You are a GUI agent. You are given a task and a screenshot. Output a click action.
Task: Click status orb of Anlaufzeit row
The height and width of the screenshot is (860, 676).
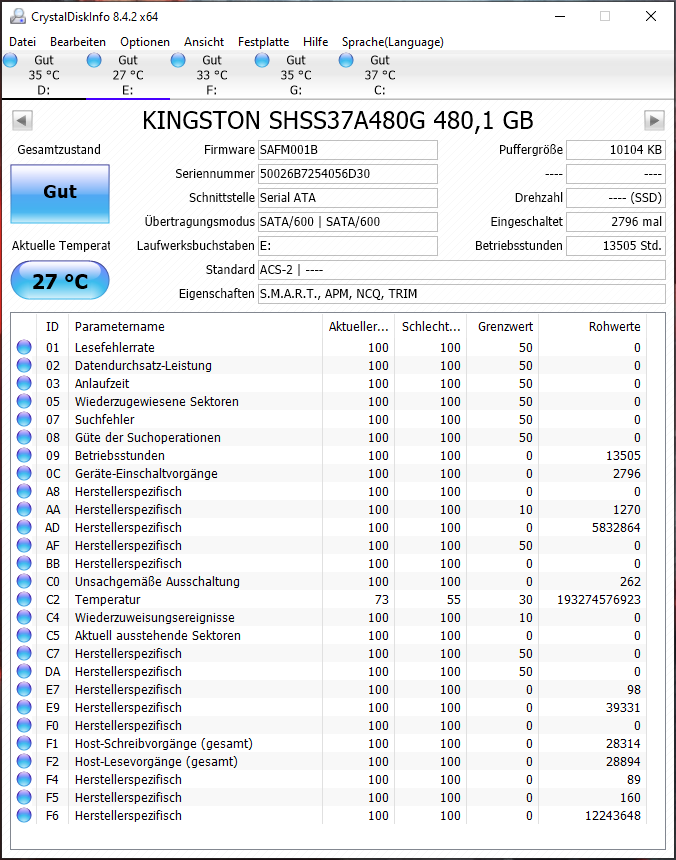tap(24, 383)
